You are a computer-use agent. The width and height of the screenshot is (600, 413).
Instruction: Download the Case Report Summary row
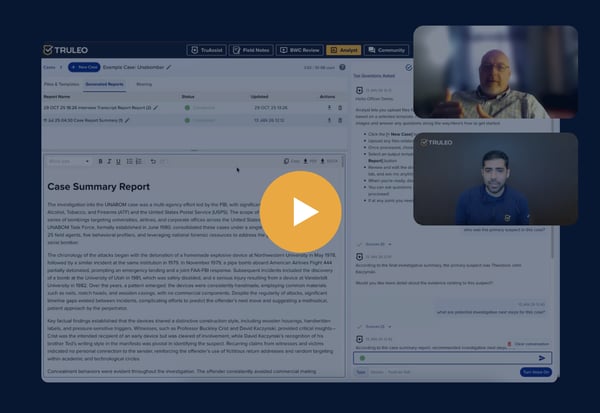pyautogui.click(x=329, y=121)
